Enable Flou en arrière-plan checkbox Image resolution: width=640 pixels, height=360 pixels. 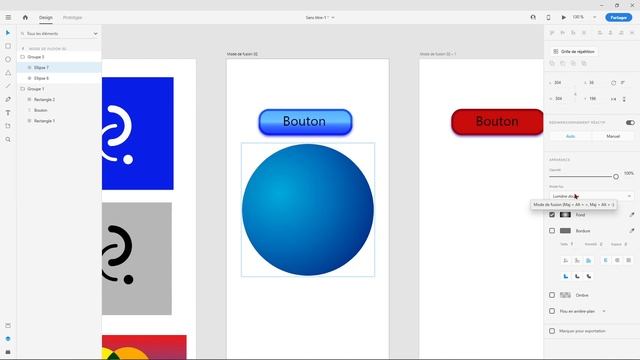tap(552, 311)
